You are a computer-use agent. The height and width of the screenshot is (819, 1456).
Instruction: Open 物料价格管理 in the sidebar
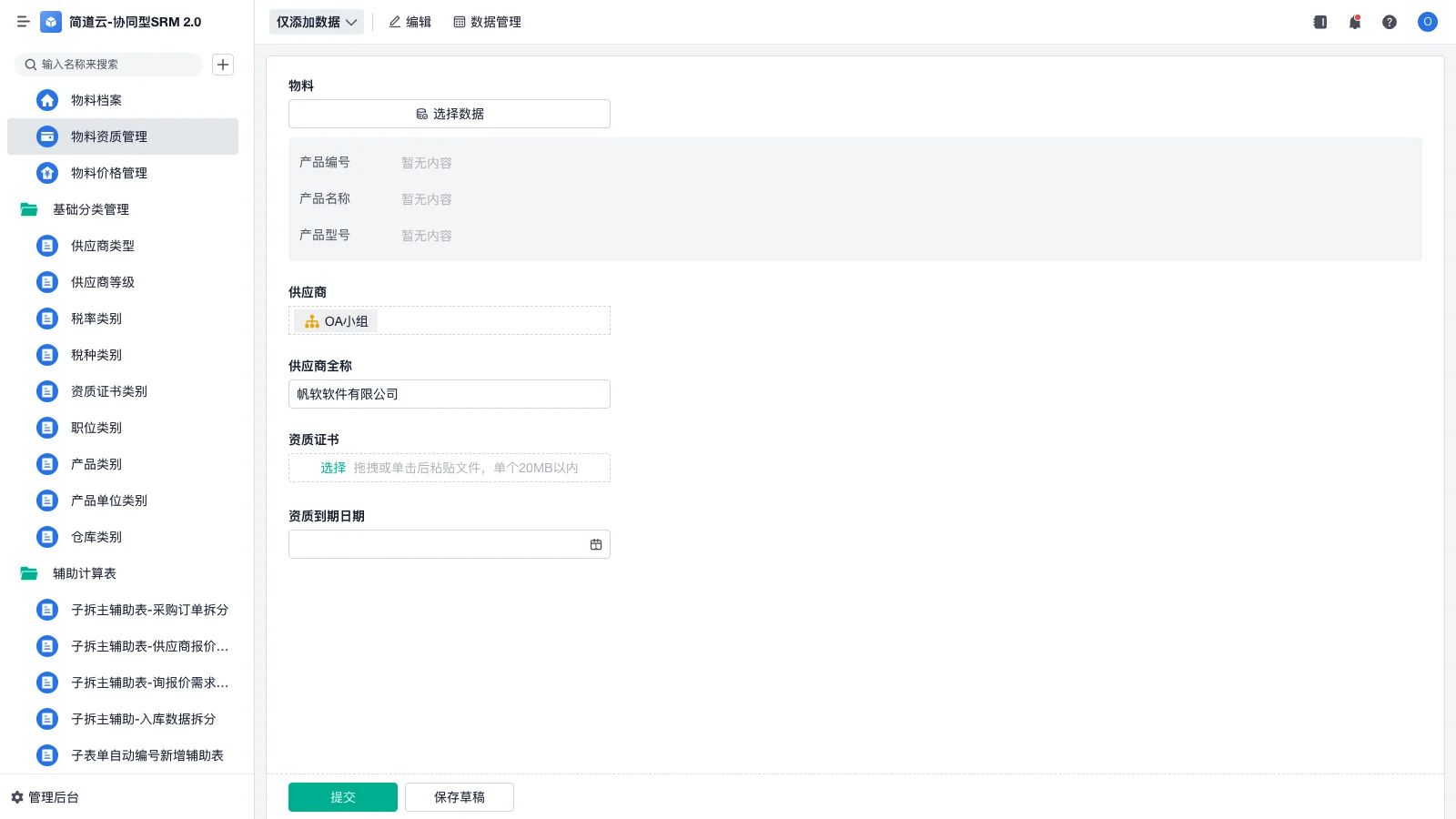click(123, 173)
